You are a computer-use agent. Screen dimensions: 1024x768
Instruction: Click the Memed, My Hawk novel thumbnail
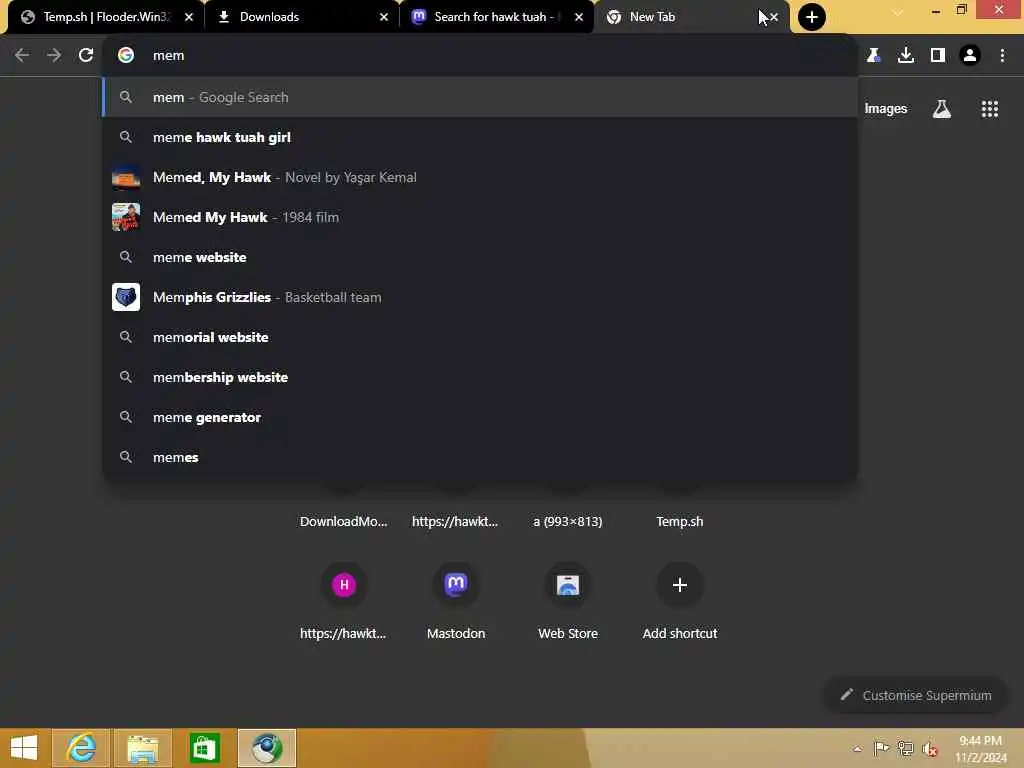[x=126, y=177]
